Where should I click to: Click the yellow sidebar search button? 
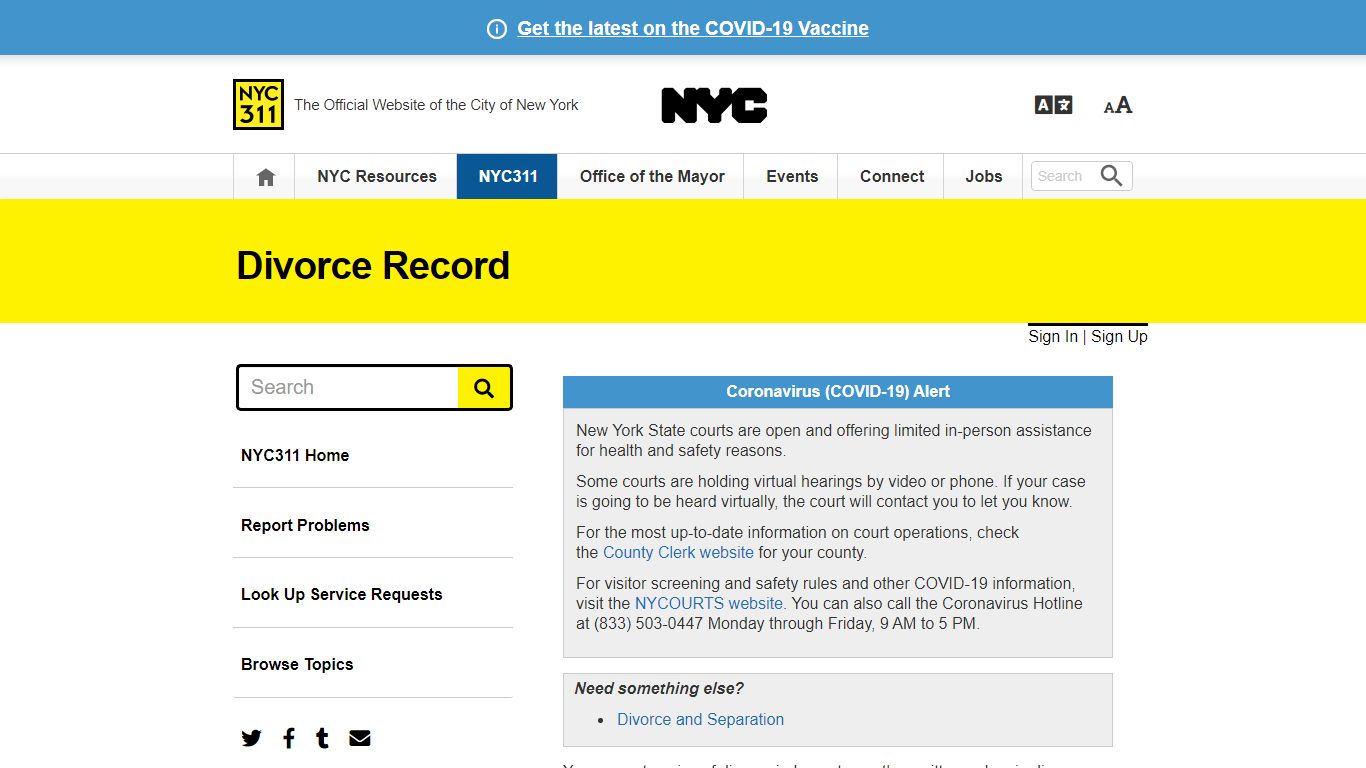pyautogui.click(x=484, y=388)
